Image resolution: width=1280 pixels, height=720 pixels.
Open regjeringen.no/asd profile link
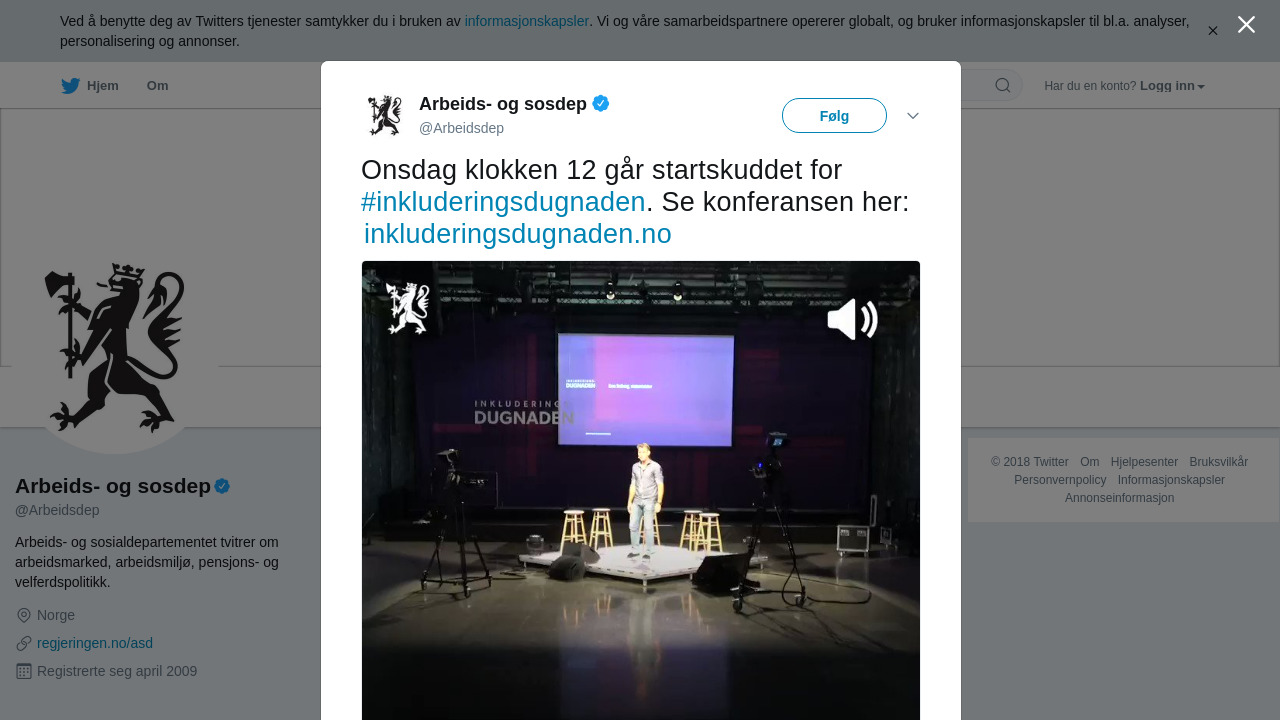95,643
